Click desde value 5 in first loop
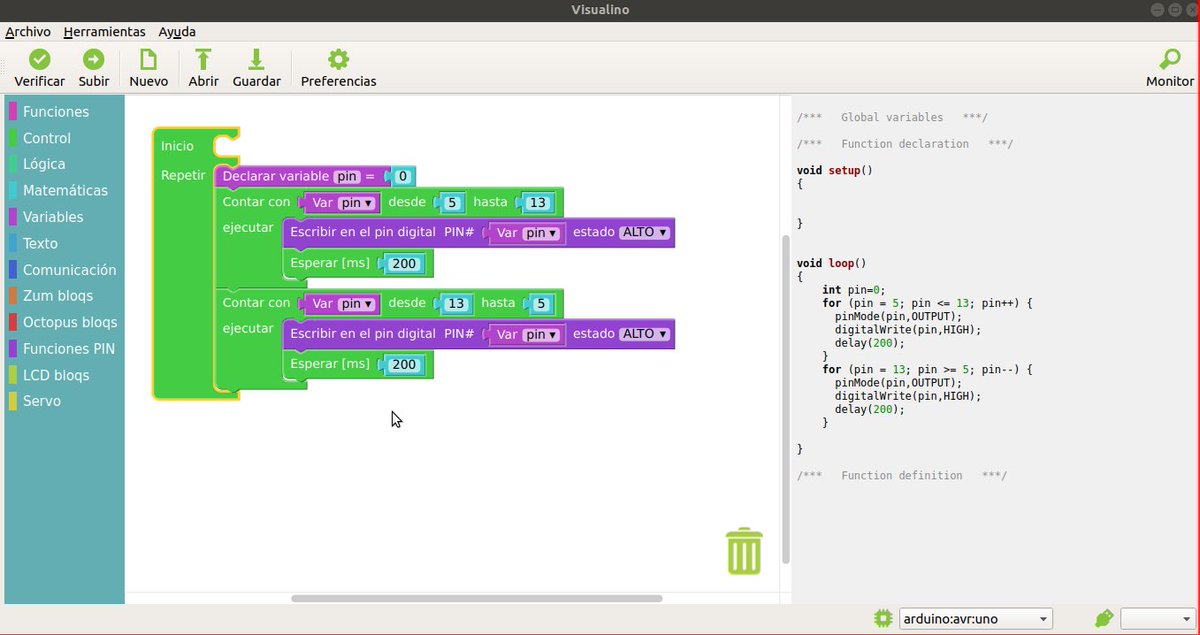 [x=452, y=203]
